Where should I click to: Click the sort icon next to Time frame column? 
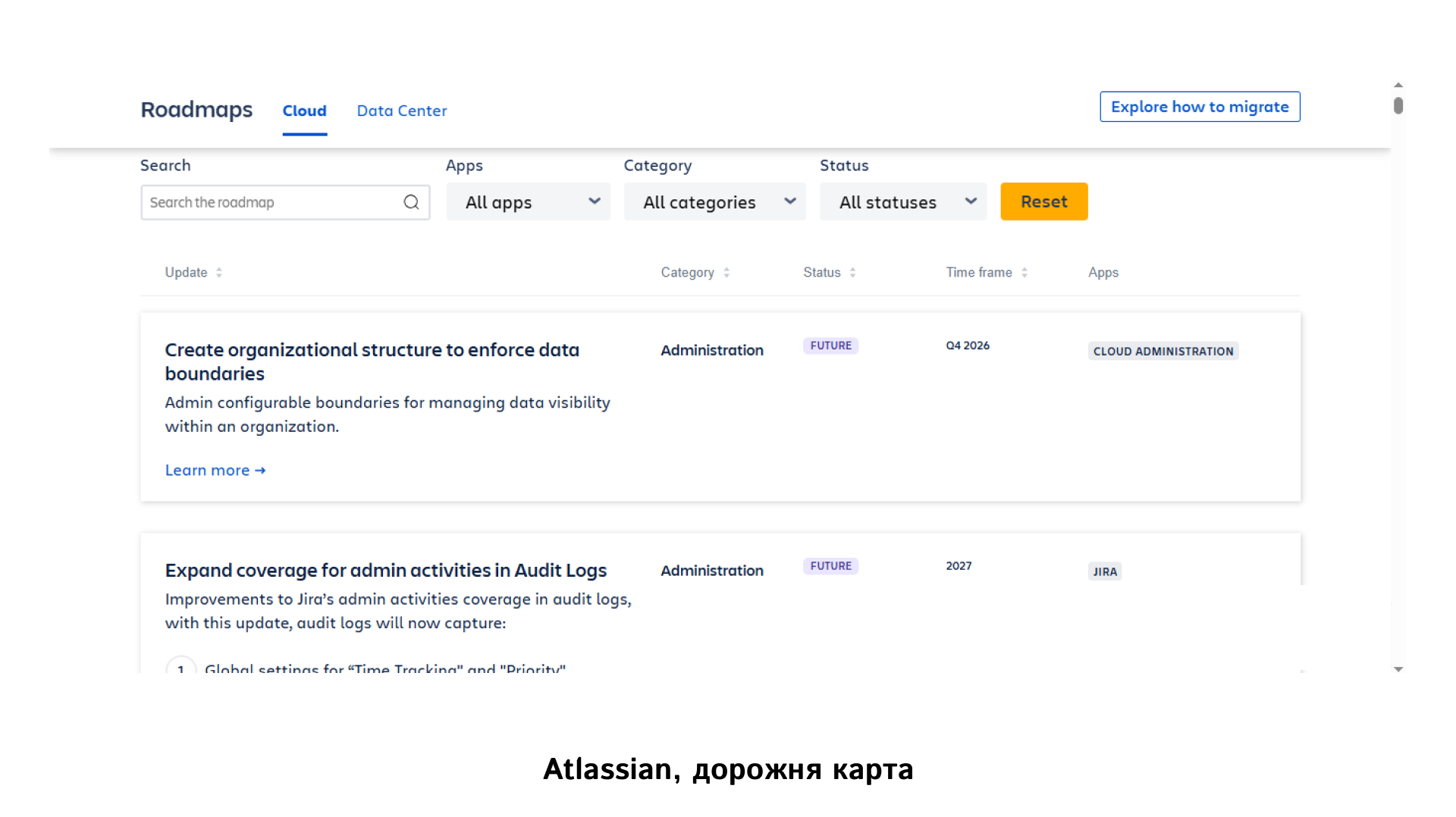(x=1025, y=272)
